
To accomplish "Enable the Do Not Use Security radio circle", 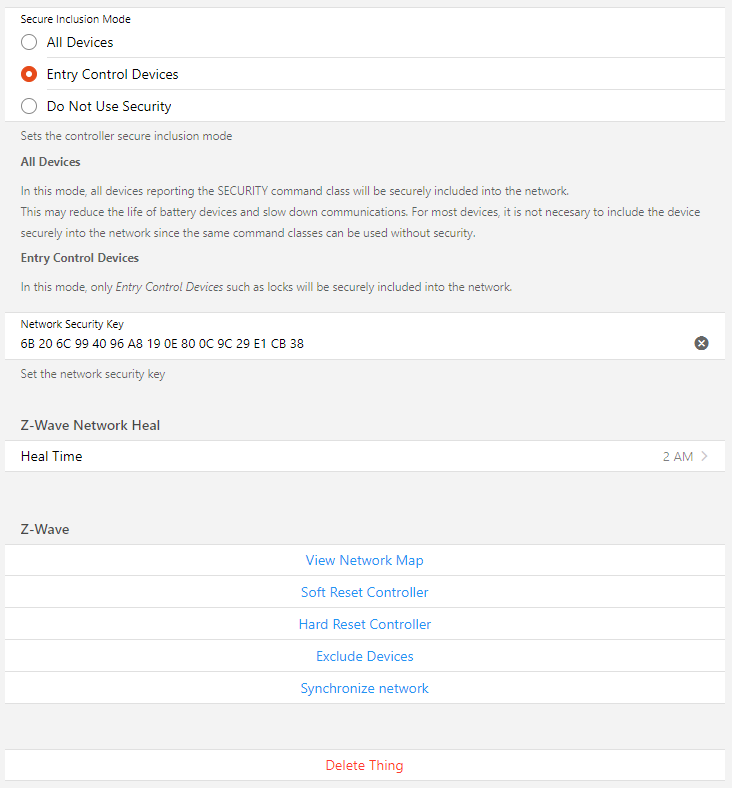I will pyautogui.click(x=29, y=106).
